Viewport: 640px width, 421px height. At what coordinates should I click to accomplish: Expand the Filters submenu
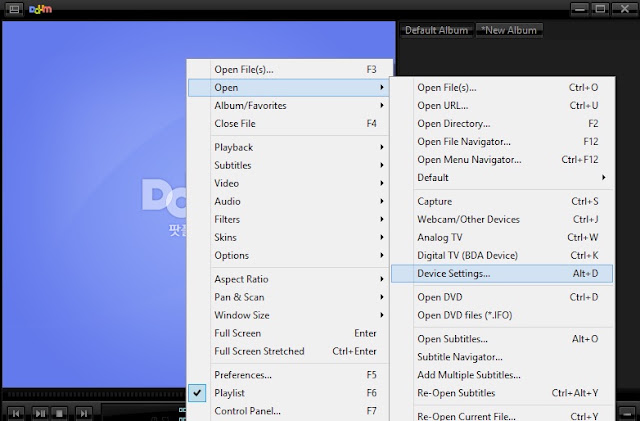289,219
